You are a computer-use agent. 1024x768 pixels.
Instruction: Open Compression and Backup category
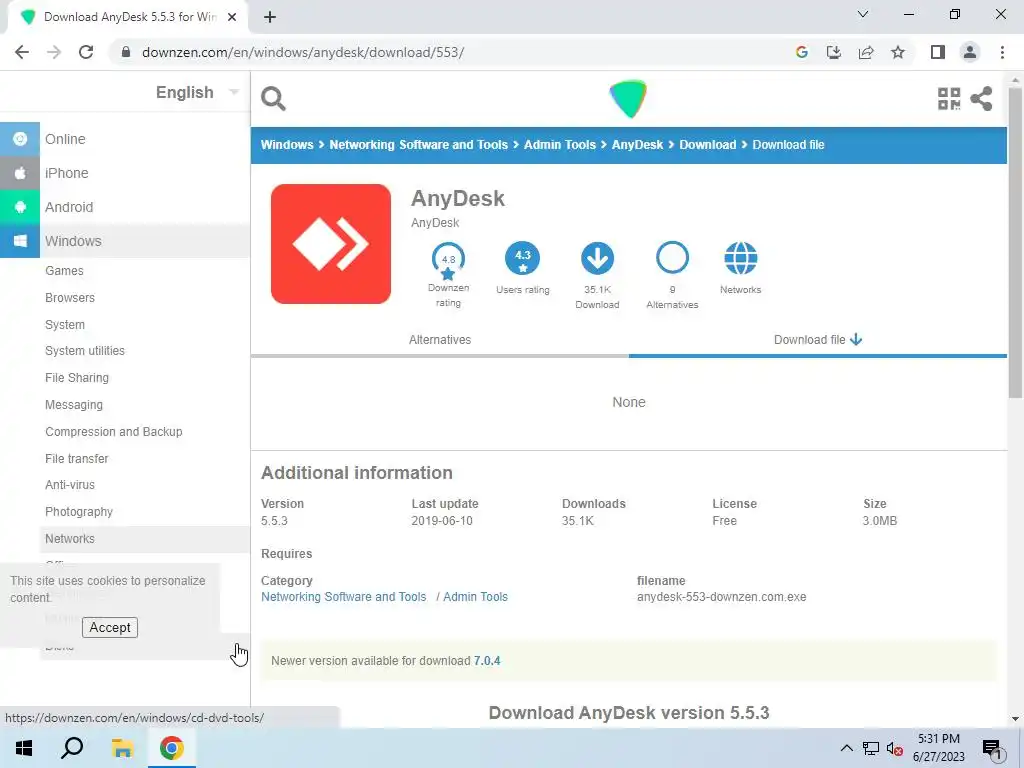pos(114,432)
